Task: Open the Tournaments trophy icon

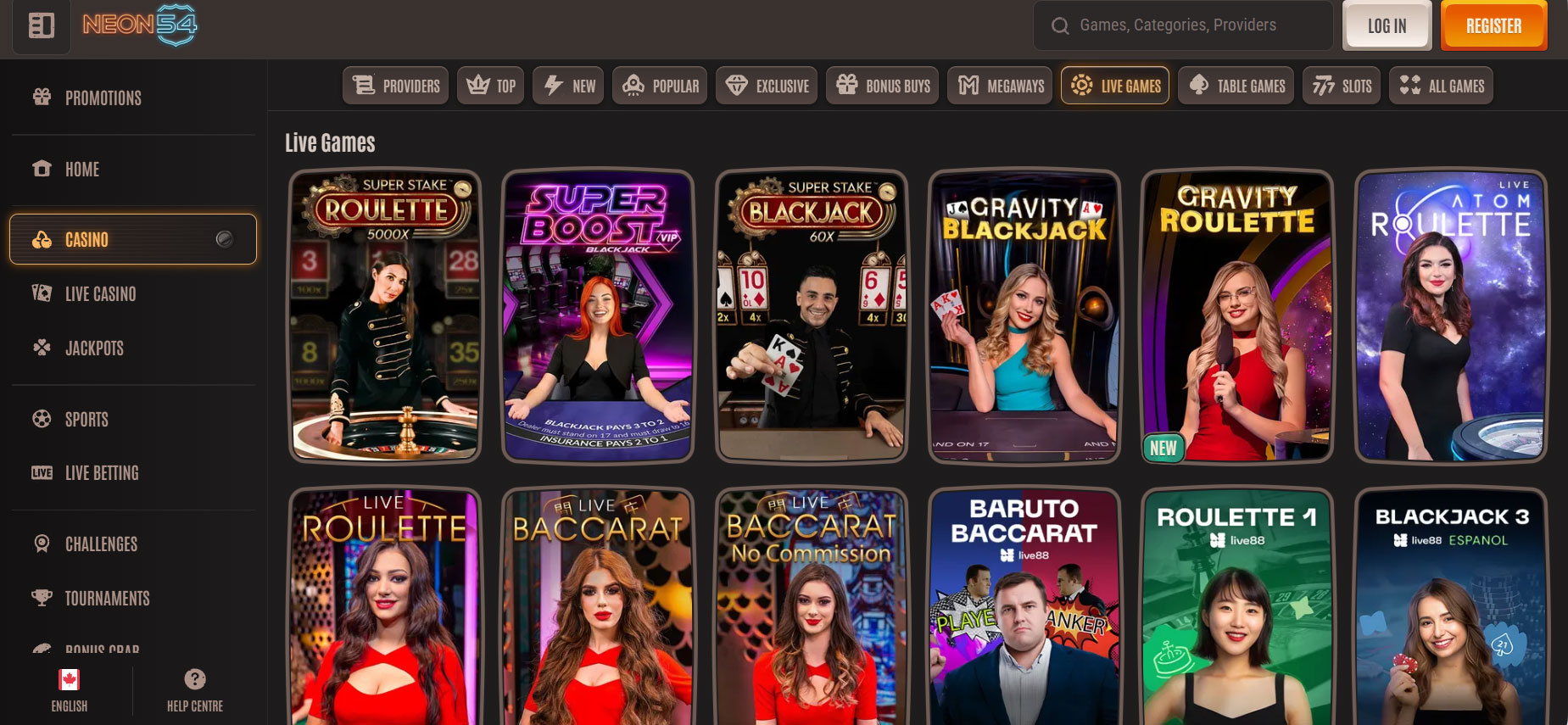Action: click(x=42, y=598)
